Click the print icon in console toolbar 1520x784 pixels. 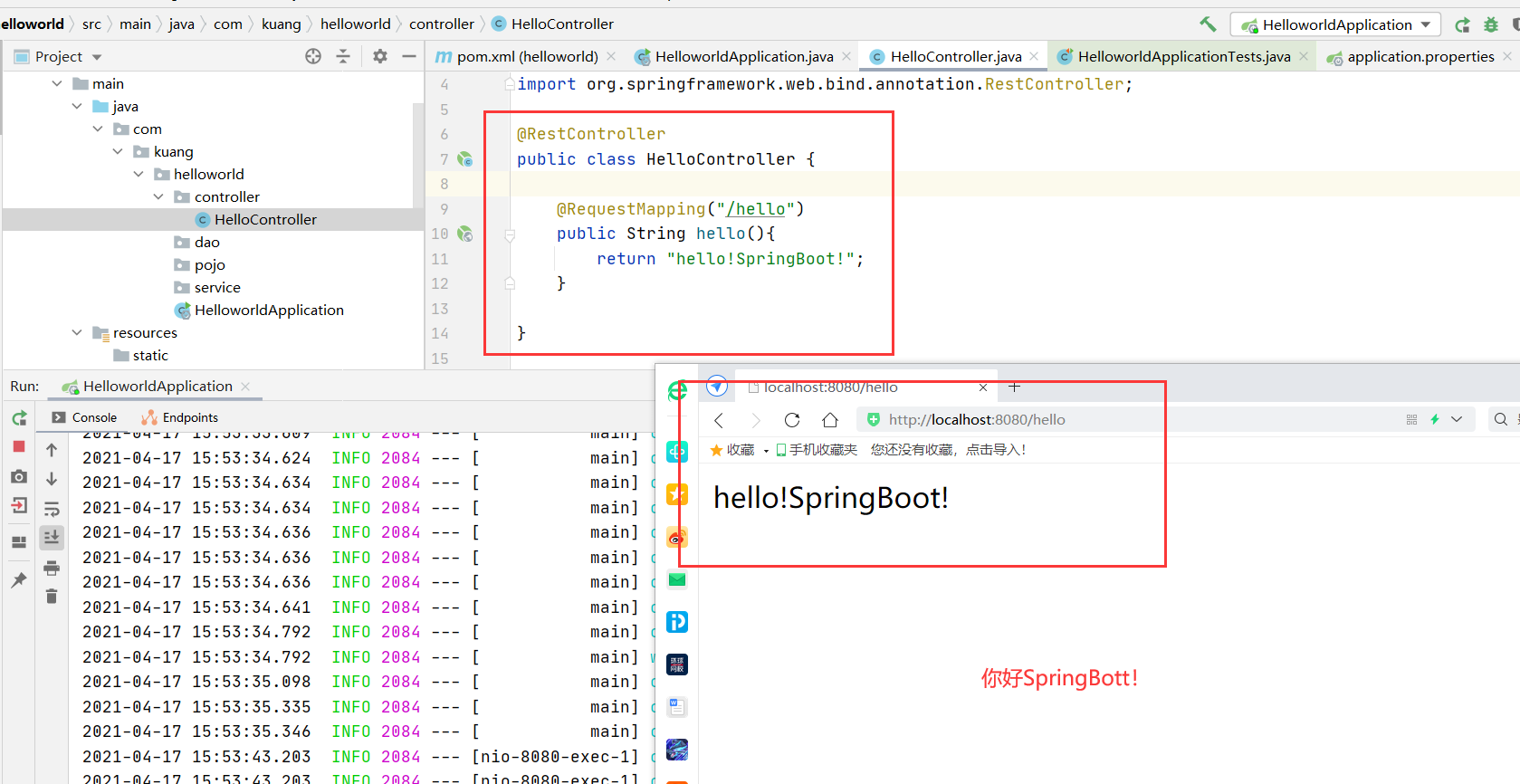pos(52,568)
